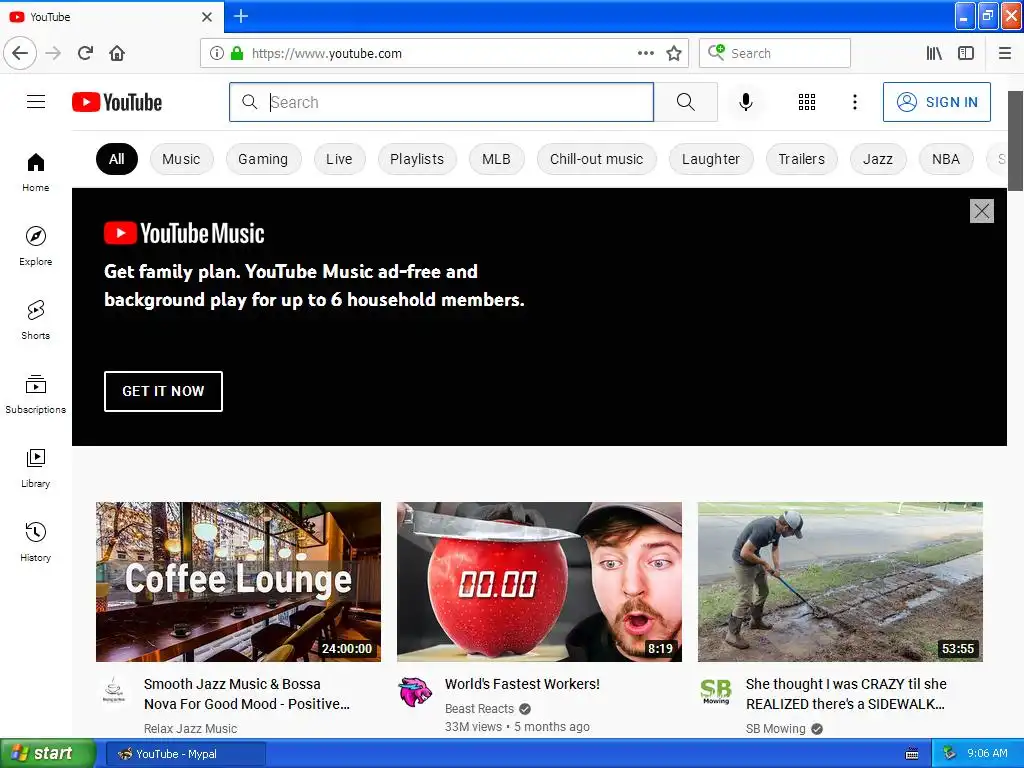The image size is (1024, 768).
Task: Go back to the previous page
Action: pyautogui.click(x=20, y=53)
